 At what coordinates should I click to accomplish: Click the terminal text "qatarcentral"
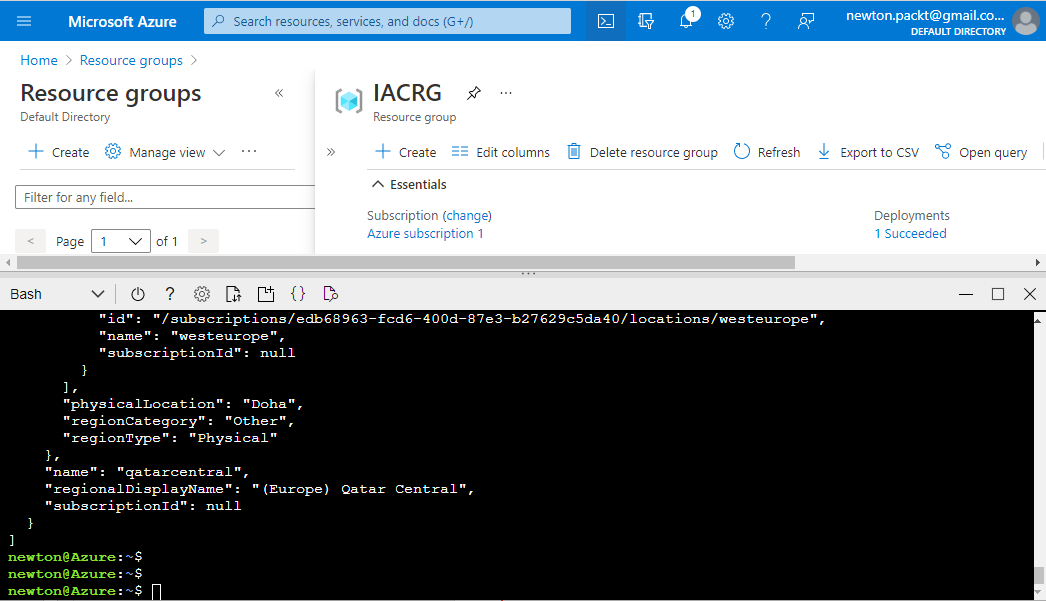(178, 472)
